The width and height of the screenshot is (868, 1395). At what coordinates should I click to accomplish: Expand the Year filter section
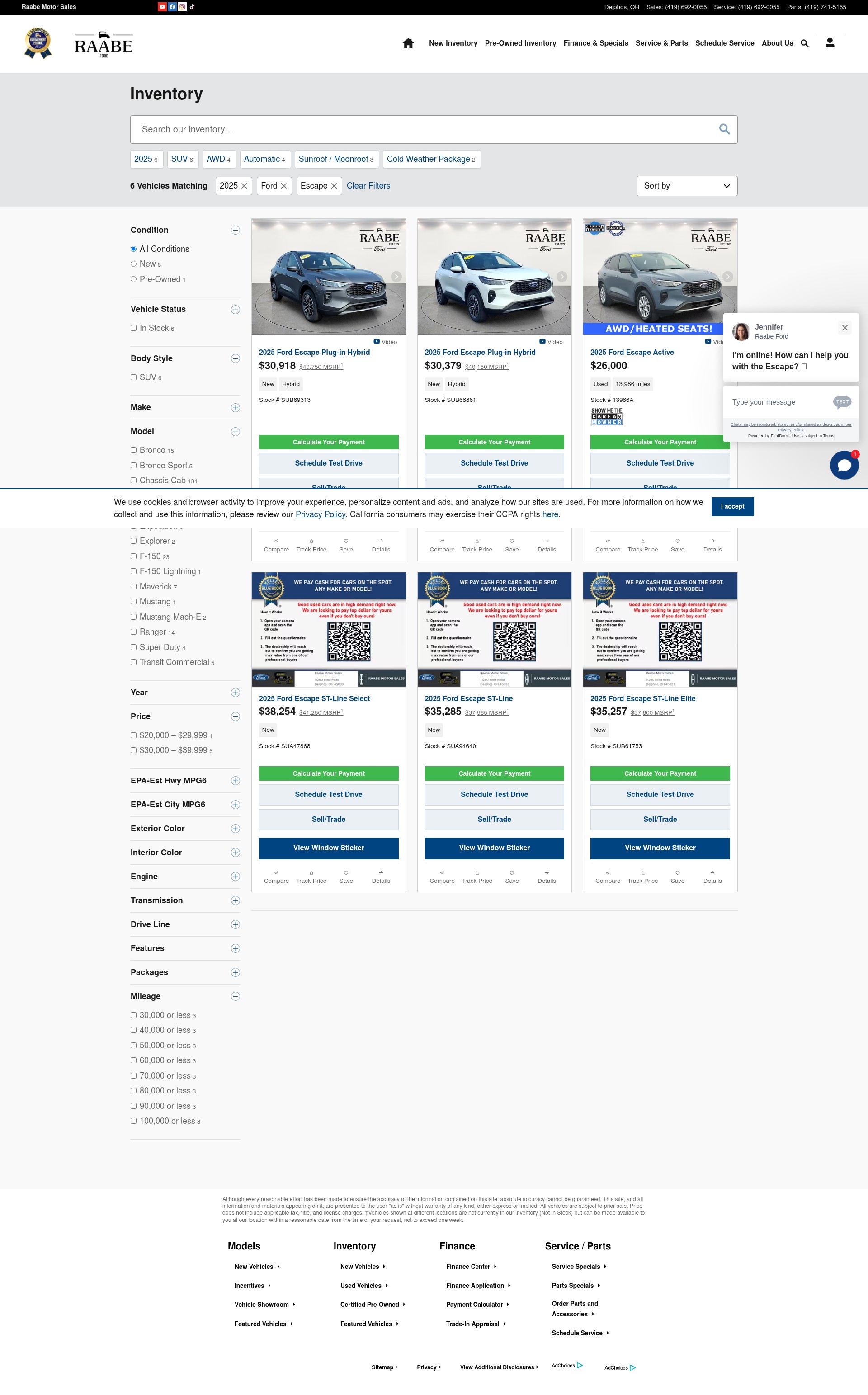(236, 693)
